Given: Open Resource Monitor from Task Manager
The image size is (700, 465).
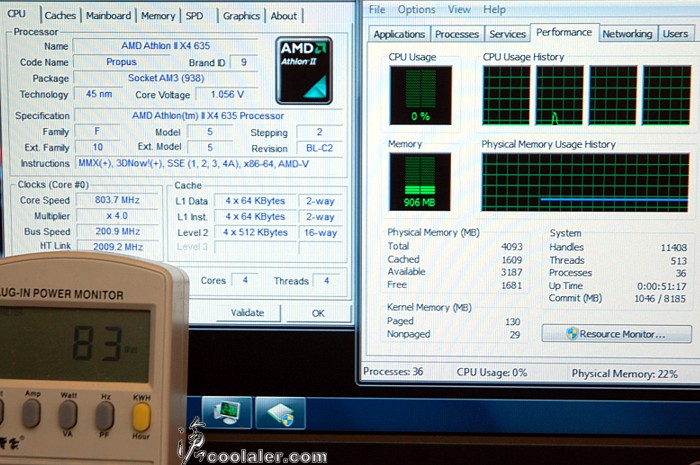Looking at the screenshot, I should click(x=617, y=334).
